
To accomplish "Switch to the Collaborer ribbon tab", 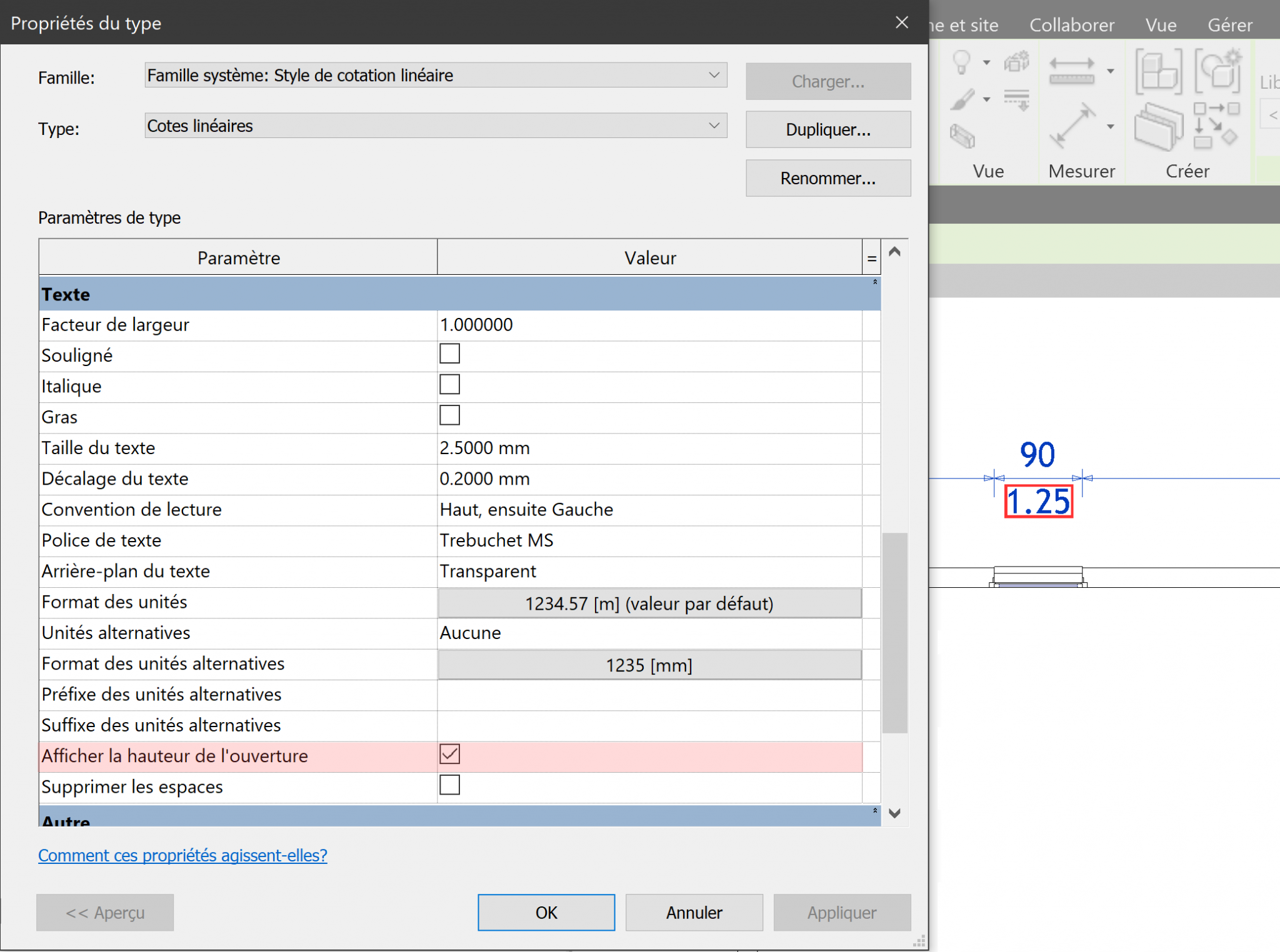I will (1071, 25).
